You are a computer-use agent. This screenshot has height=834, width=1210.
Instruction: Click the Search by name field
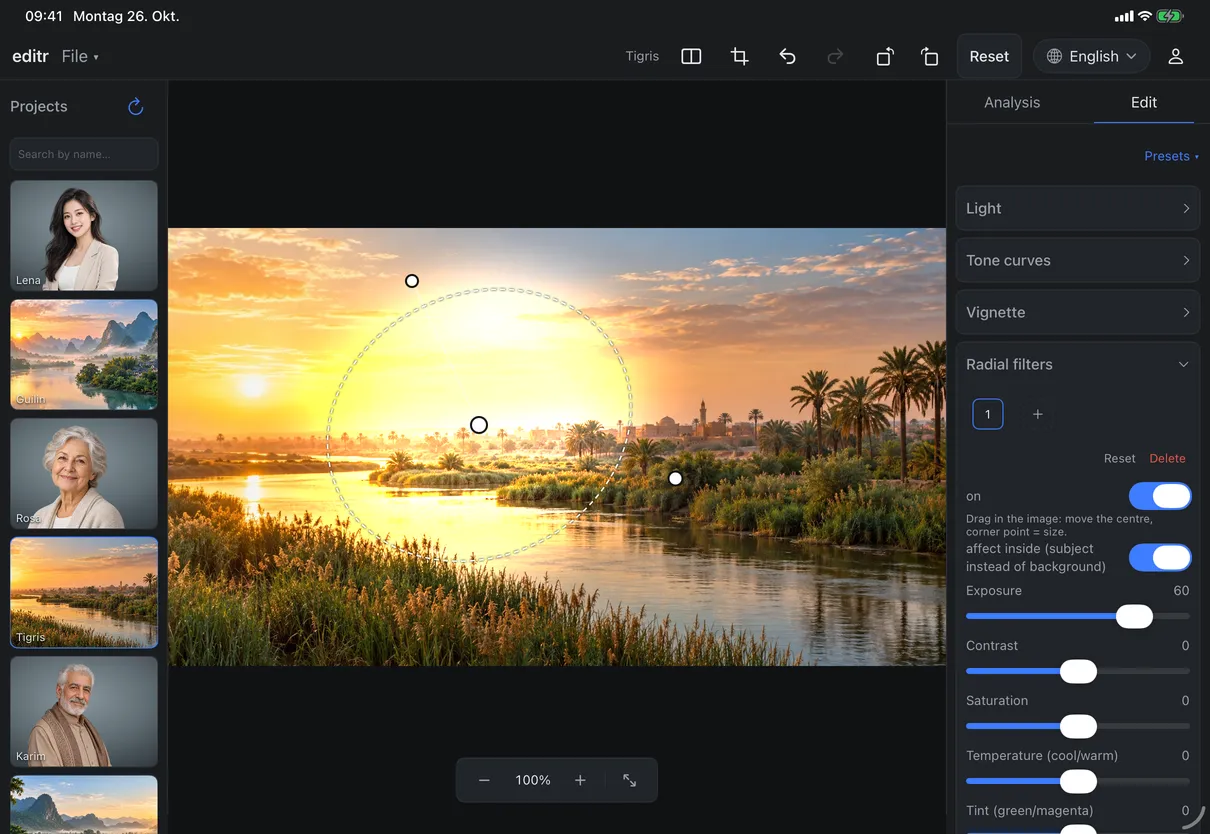84,154
